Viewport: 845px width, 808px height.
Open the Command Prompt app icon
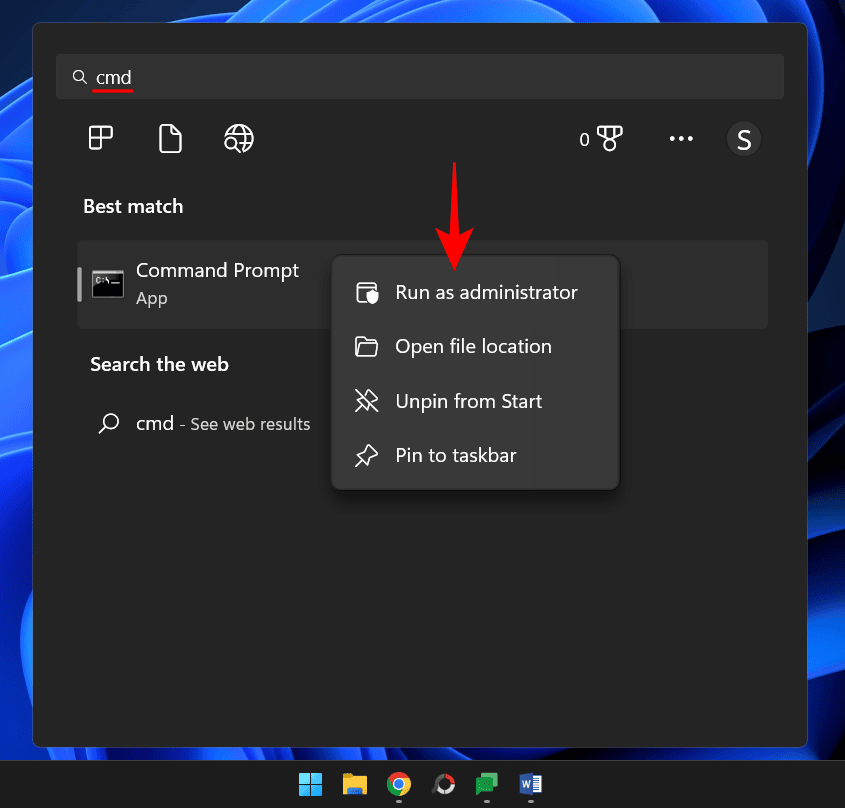tap(108, 283)
